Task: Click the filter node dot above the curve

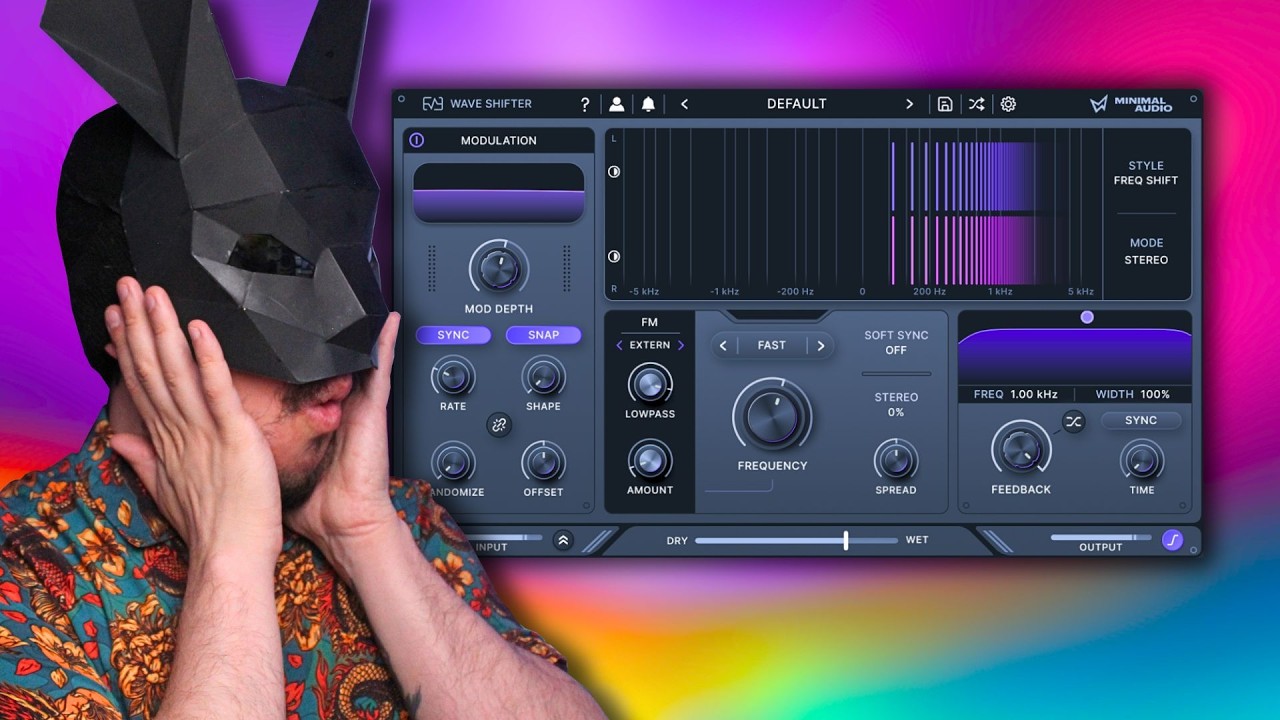Action: [1087, 317]
